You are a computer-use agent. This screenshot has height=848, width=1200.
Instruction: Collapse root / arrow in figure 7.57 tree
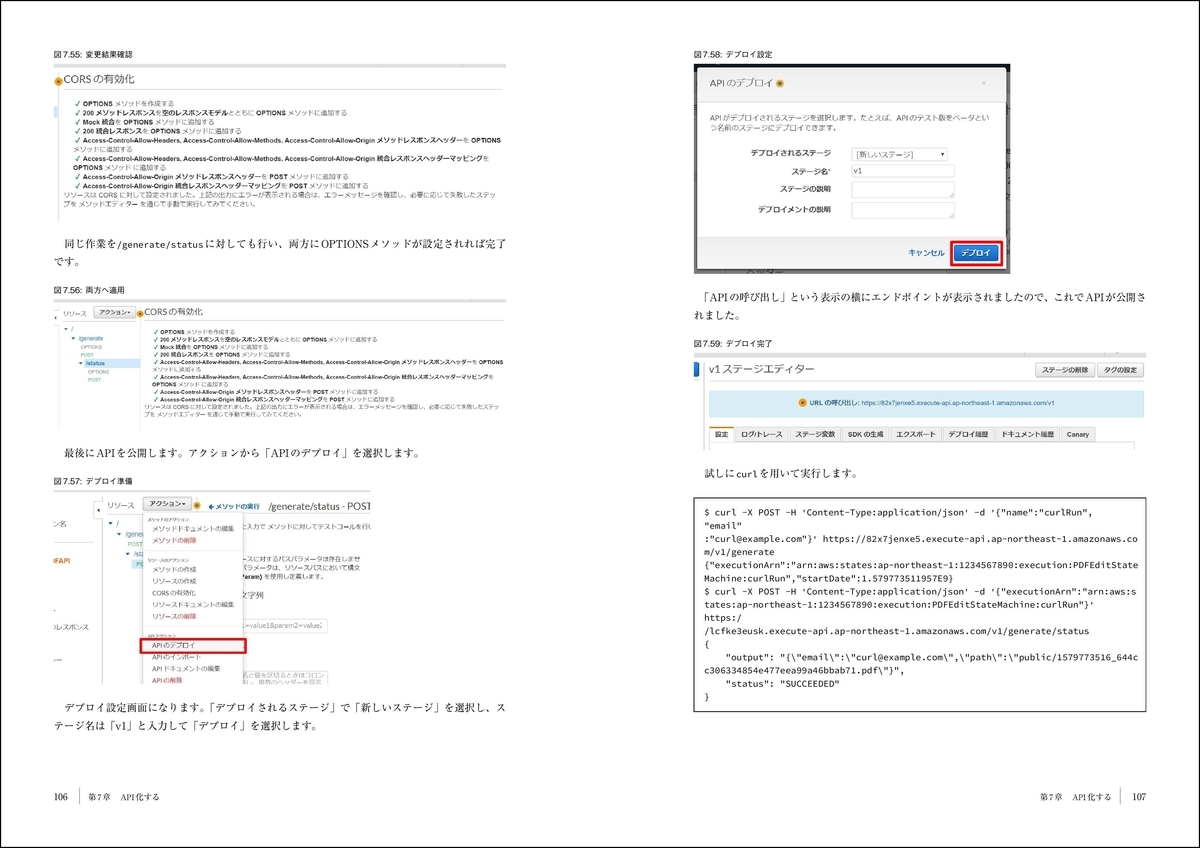(110, 523)
